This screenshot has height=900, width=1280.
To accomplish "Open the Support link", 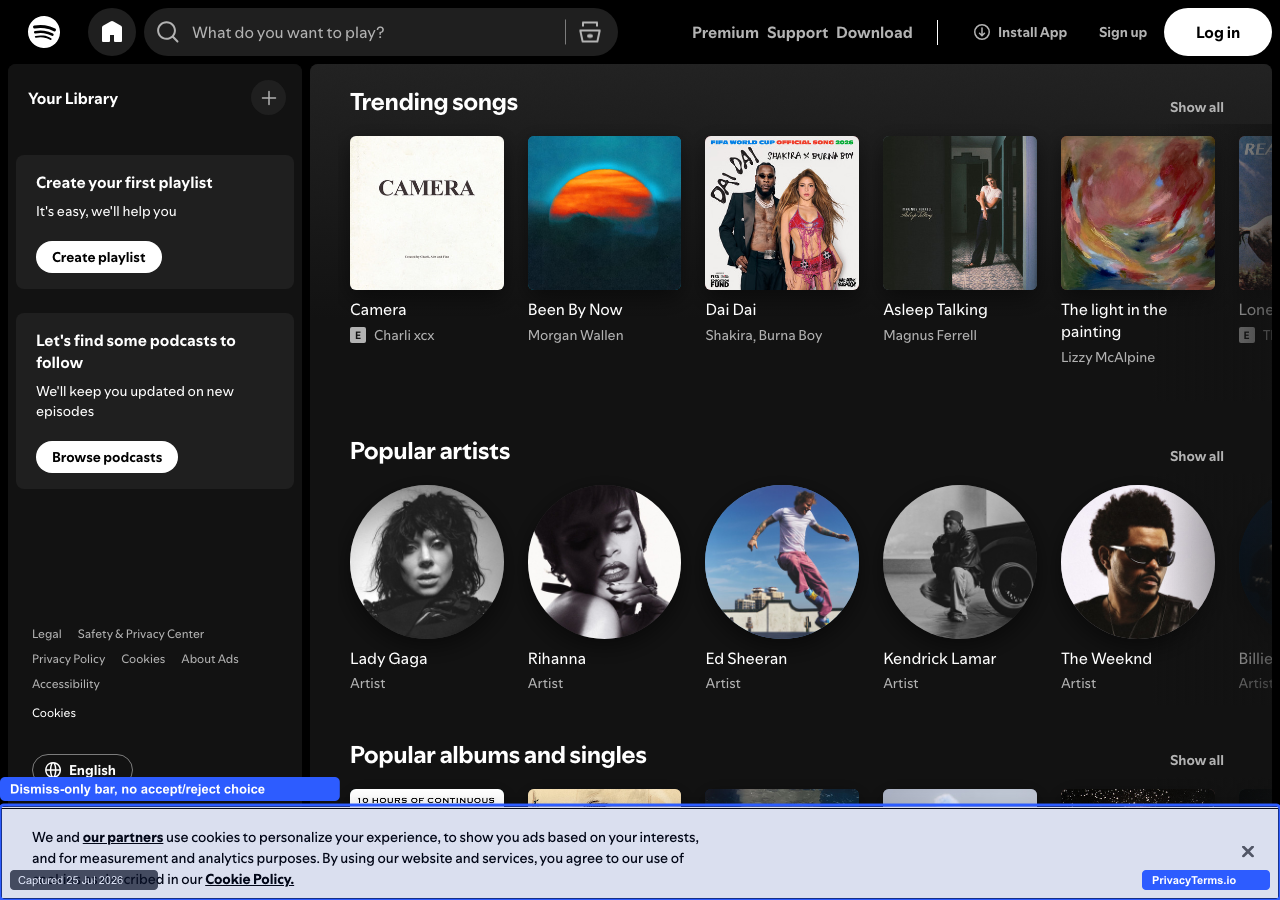I will coord(797,32).
